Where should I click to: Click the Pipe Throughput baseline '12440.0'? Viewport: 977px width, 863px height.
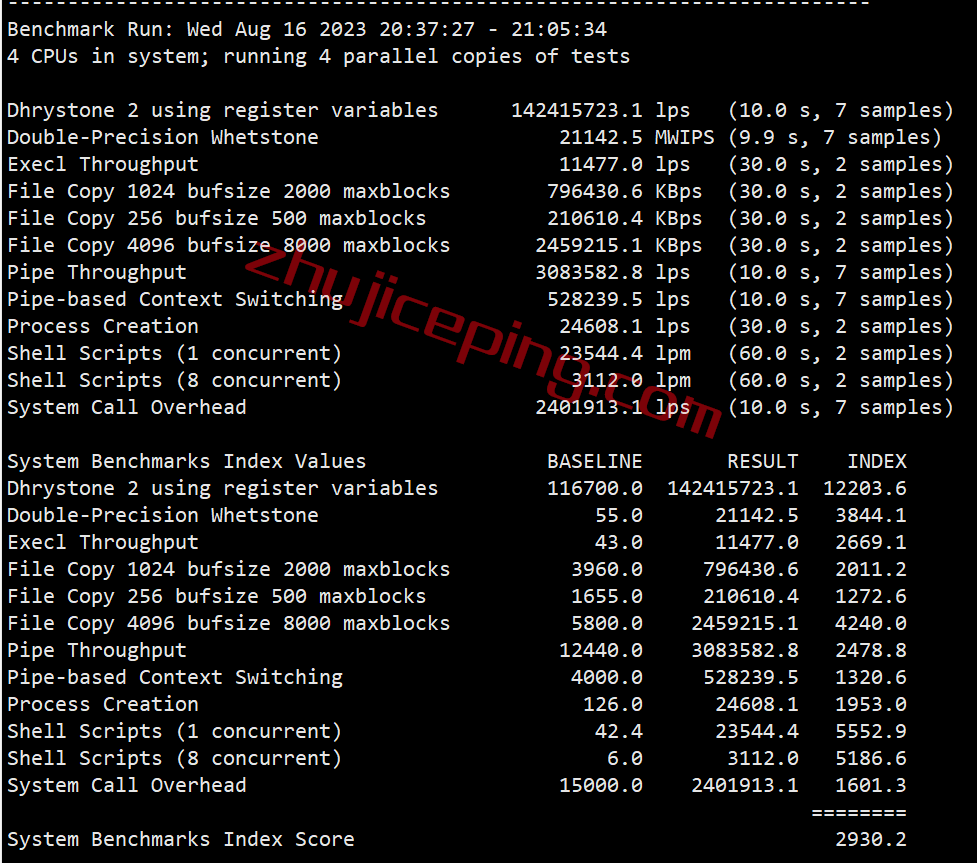tap(601, 651)
